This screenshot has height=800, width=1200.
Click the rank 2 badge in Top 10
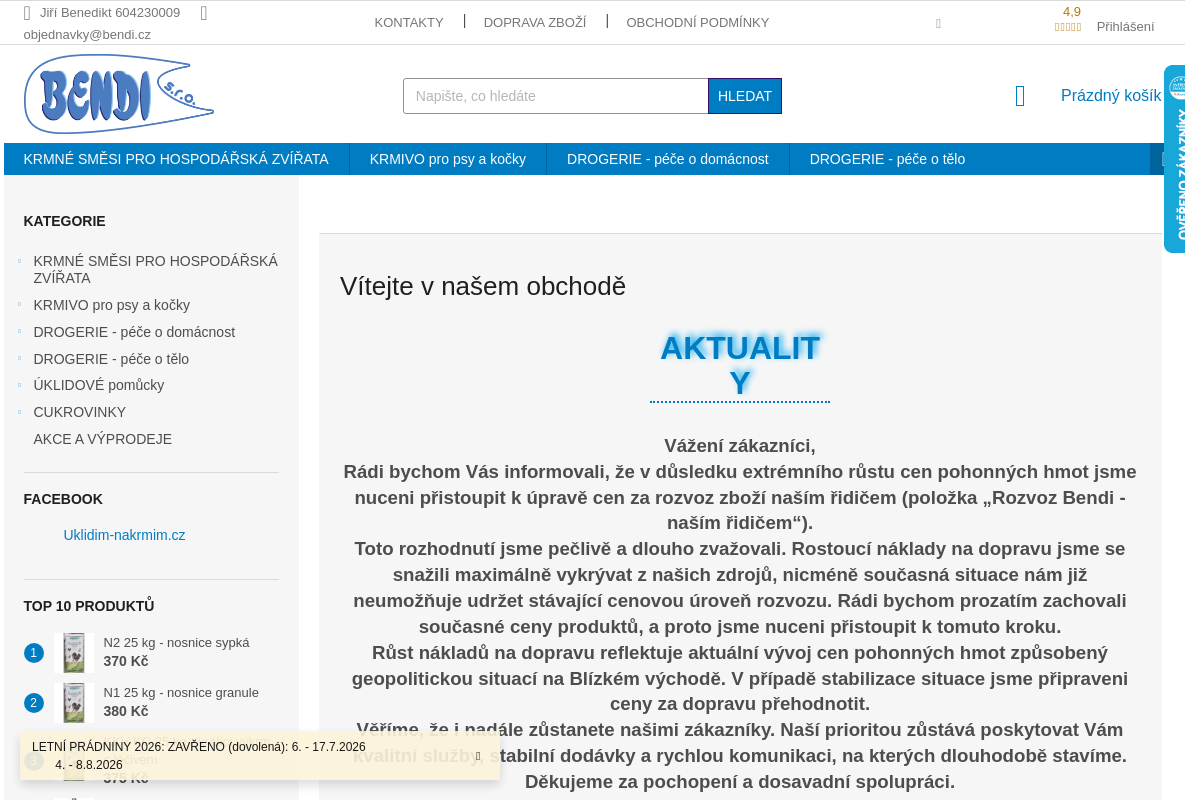tap(34, 703)
